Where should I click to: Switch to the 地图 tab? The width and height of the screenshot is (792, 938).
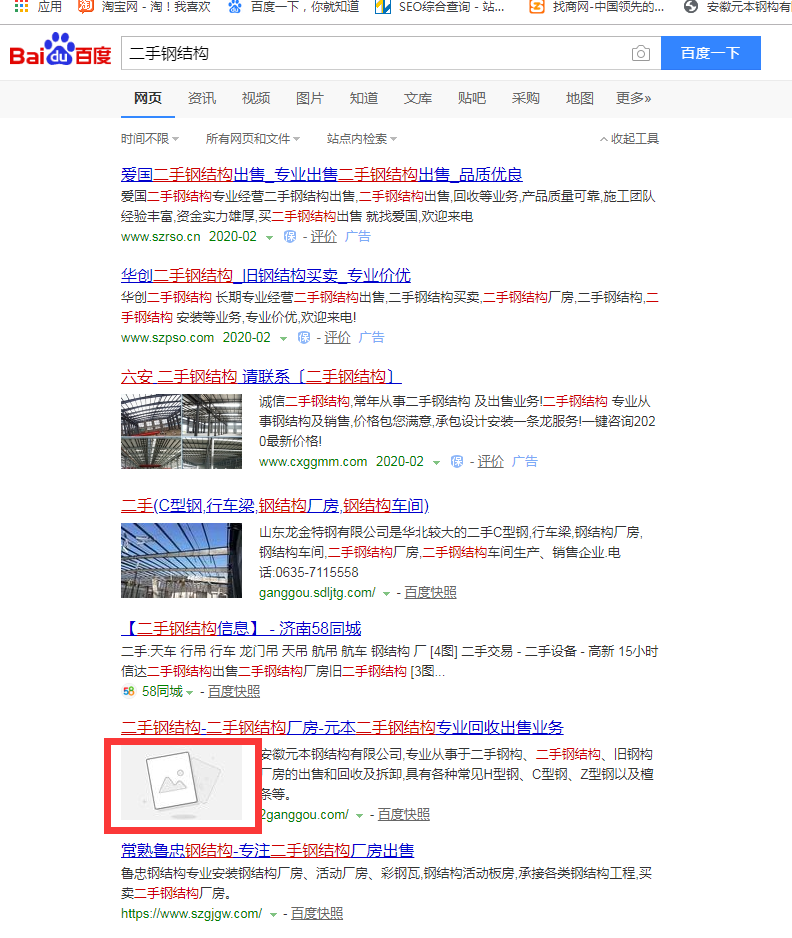[x=580, y=98]
